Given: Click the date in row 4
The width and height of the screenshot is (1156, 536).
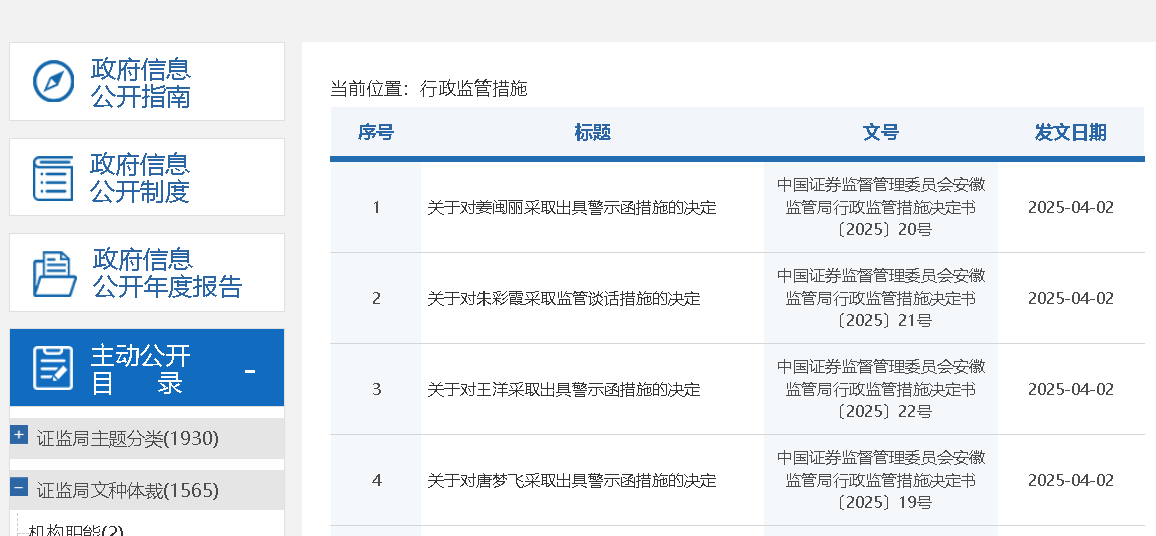Looking at the screenshot, I should (1070, 481).
